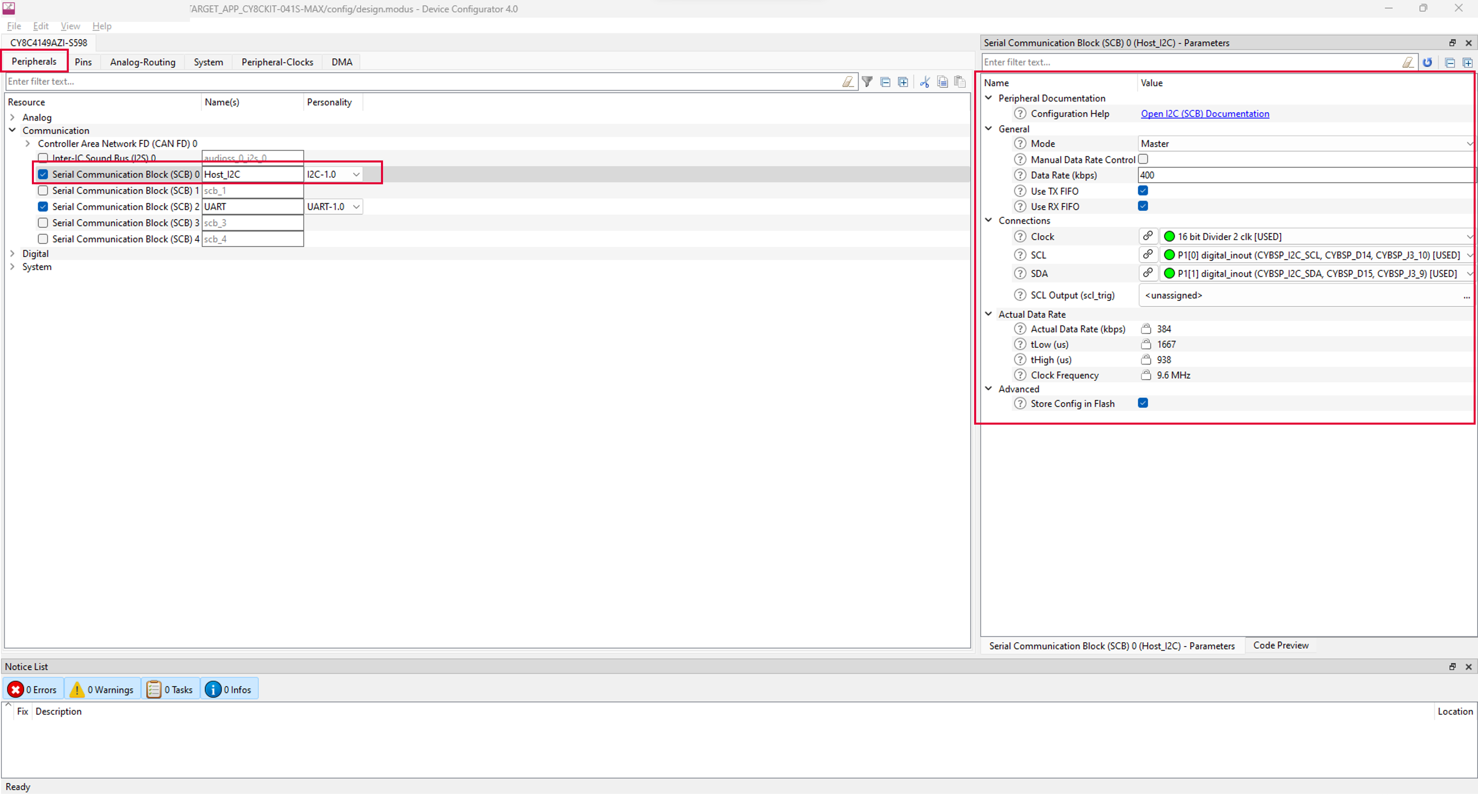Expand the Analog resource group
The width and height of the screenshot is (1478, 812).
coord(13,117)
